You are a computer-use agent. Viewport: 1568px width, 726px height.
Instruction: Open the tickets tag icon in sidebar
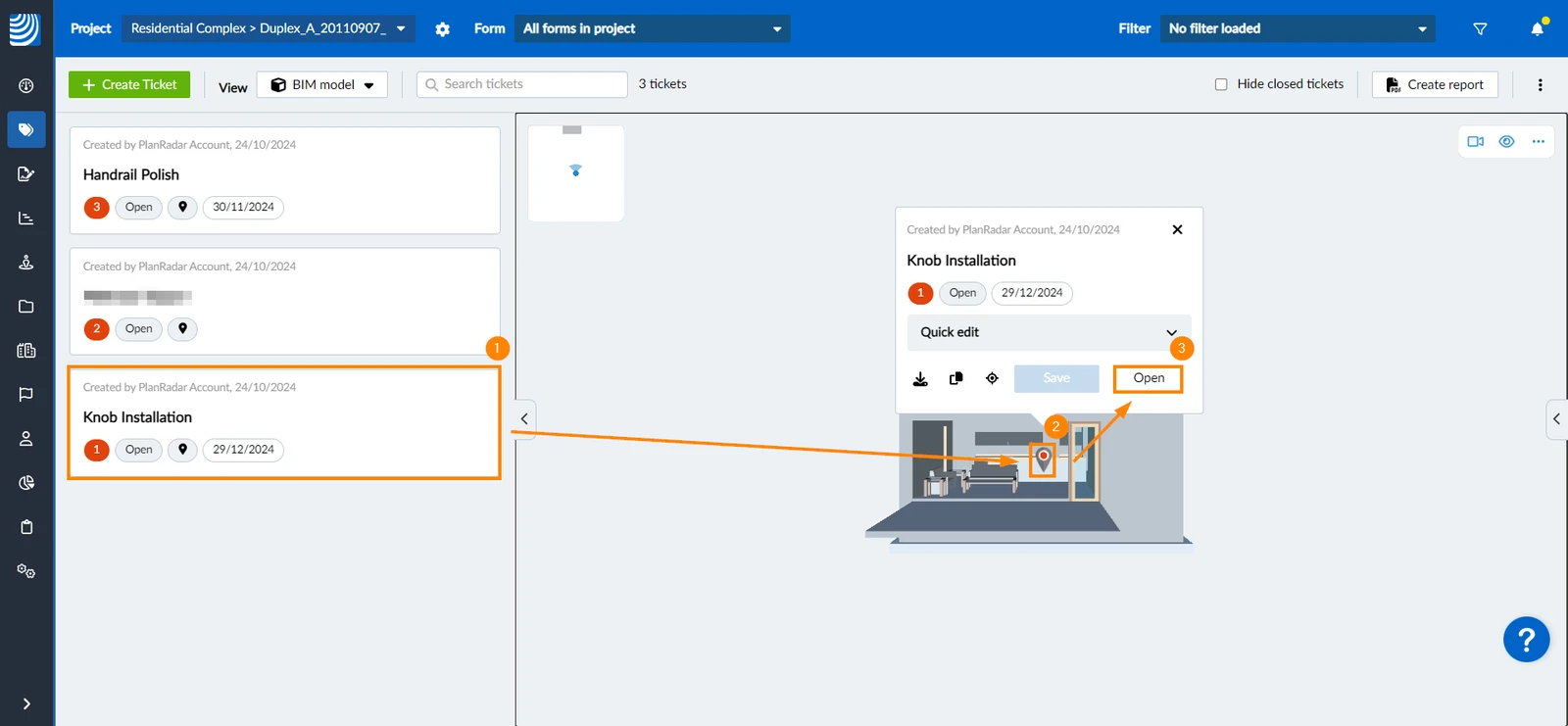(26, 129)
